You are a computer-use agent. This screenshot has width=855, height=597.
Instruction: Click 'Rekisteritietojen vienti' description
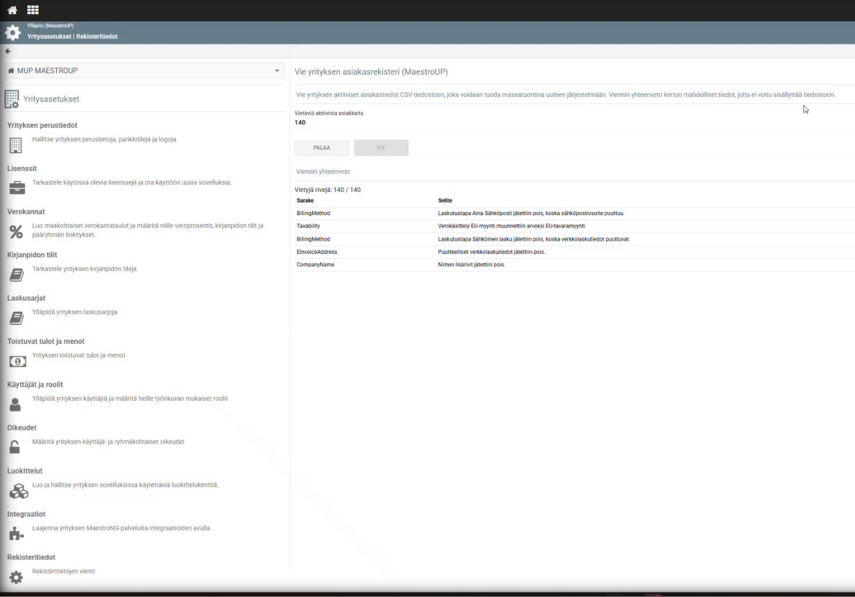(63, 571)
